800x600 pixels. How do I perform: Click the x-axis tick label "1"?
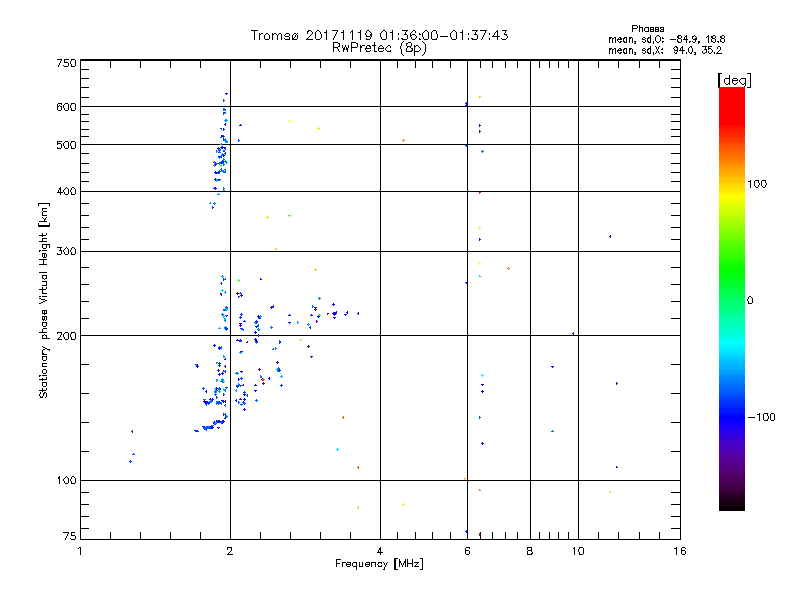[x=80, y=551]
